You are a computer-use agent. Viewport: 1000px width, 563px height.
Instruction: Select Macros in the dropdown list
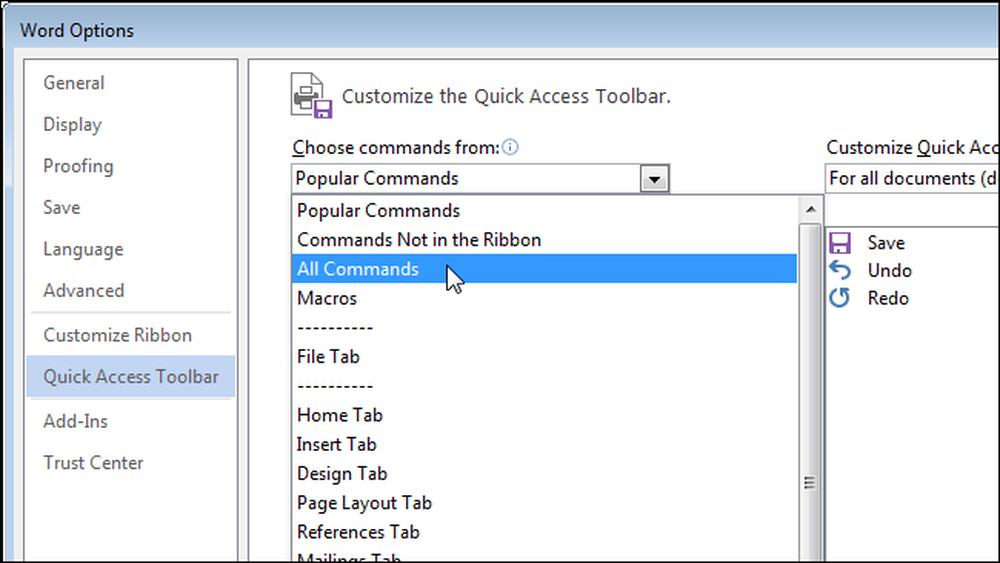(x=544, y=298)
